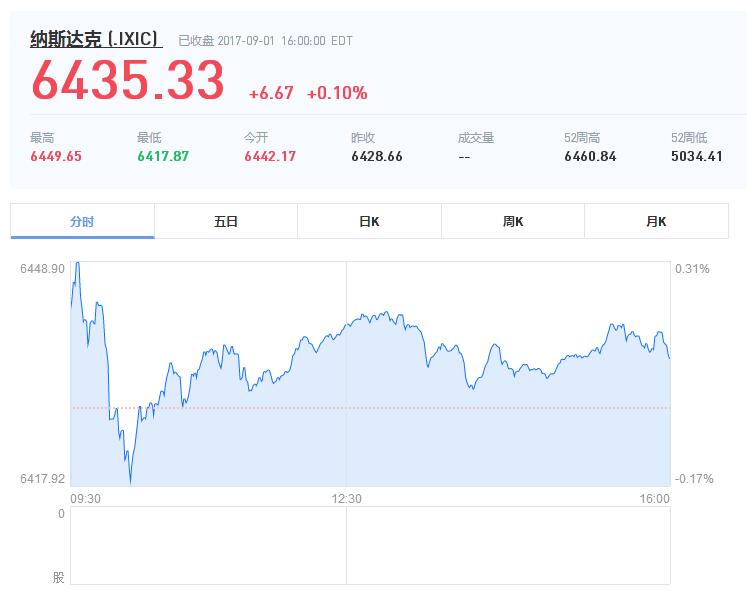Open the 日K chart tab

click(x=369, y=222)
